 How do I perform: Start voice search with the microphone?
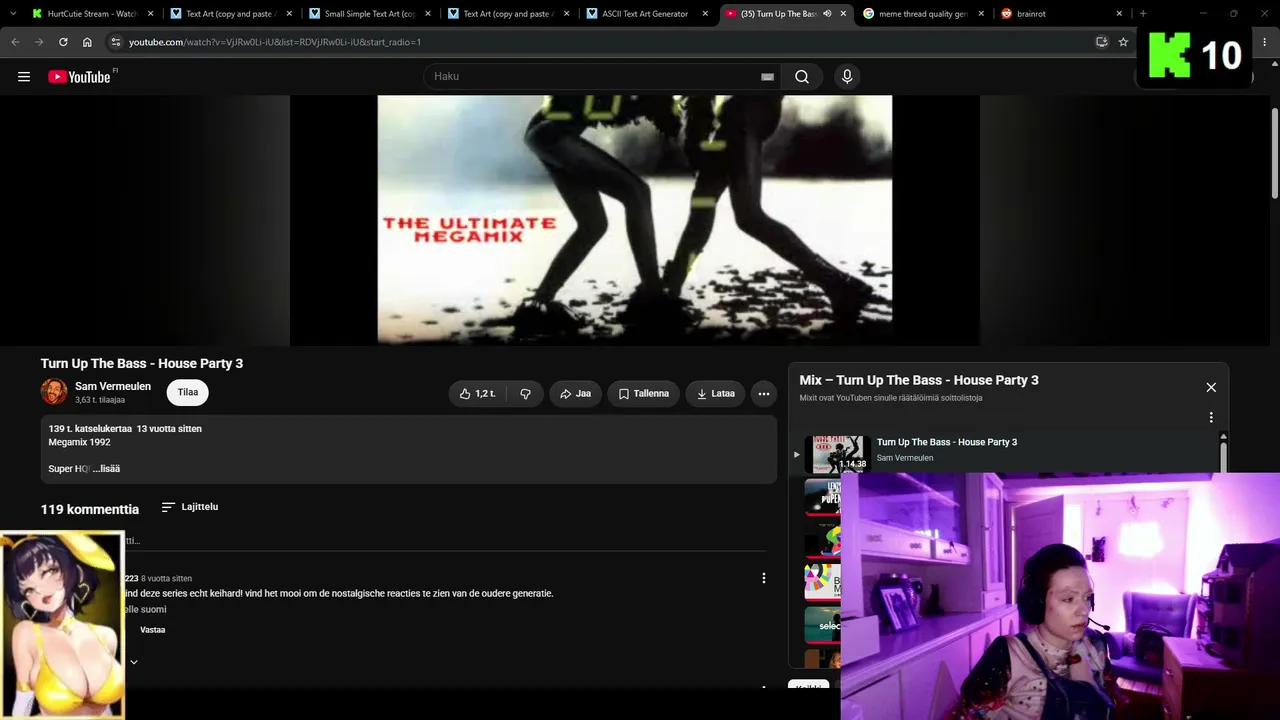click(x=847, y=77)
